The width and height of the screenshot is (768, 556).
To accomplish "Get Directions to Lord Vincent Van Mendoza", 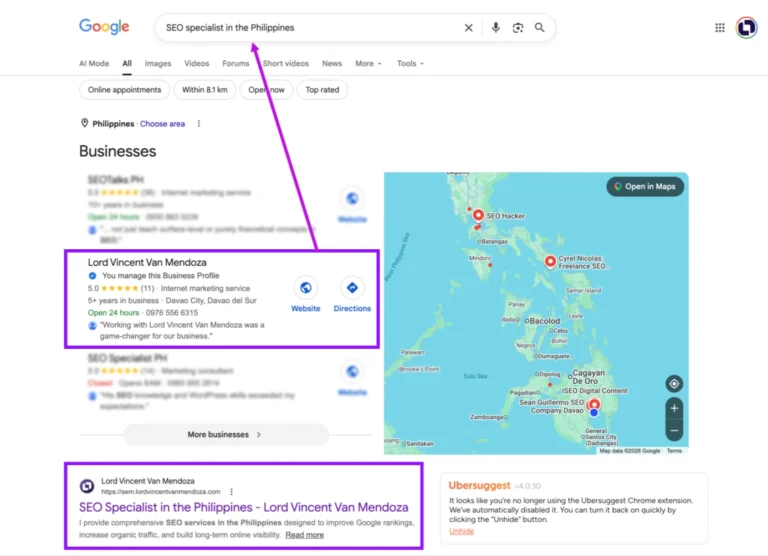I will [x=352, y=294].
